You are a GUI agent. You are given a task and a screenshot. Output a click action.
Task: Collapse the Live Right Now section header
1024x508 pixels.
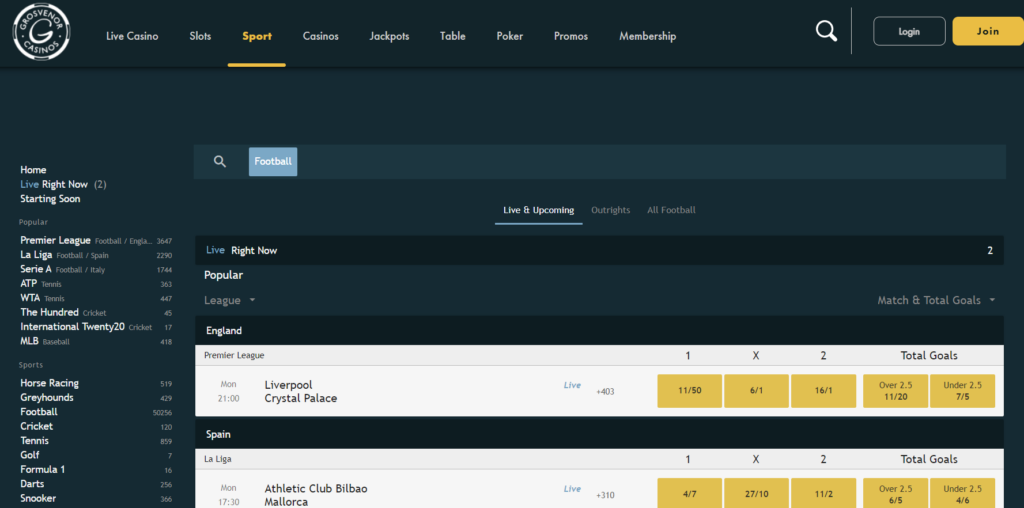tap(600, 250)
